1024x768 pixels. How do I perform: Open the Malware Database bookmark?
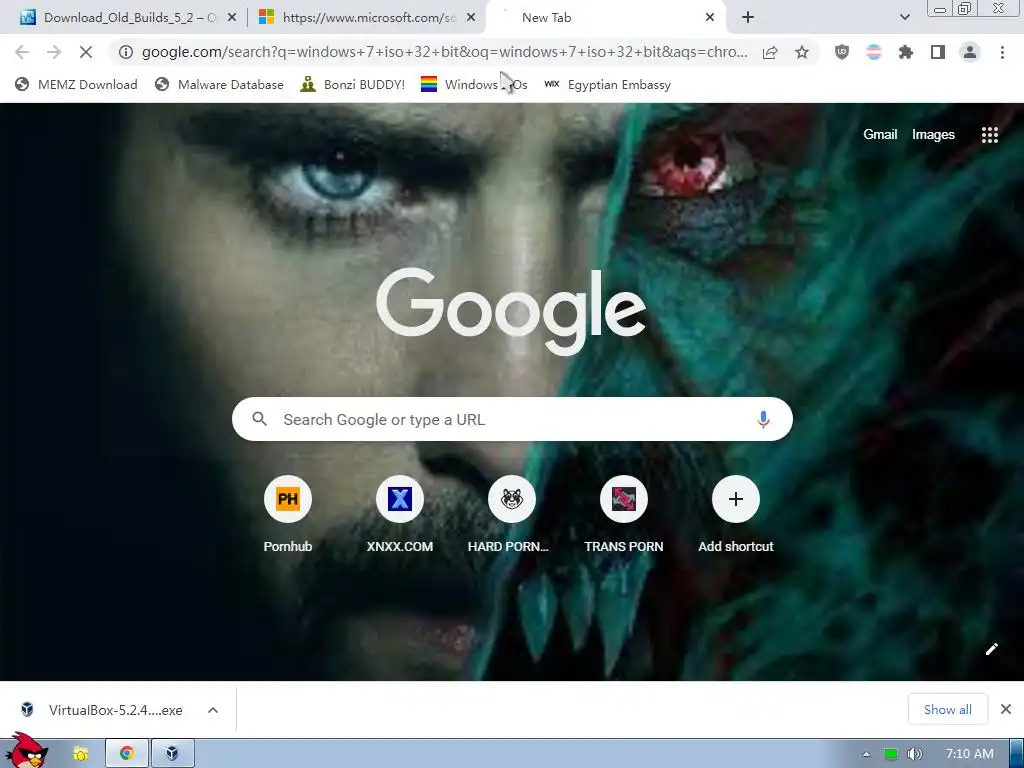219,84
